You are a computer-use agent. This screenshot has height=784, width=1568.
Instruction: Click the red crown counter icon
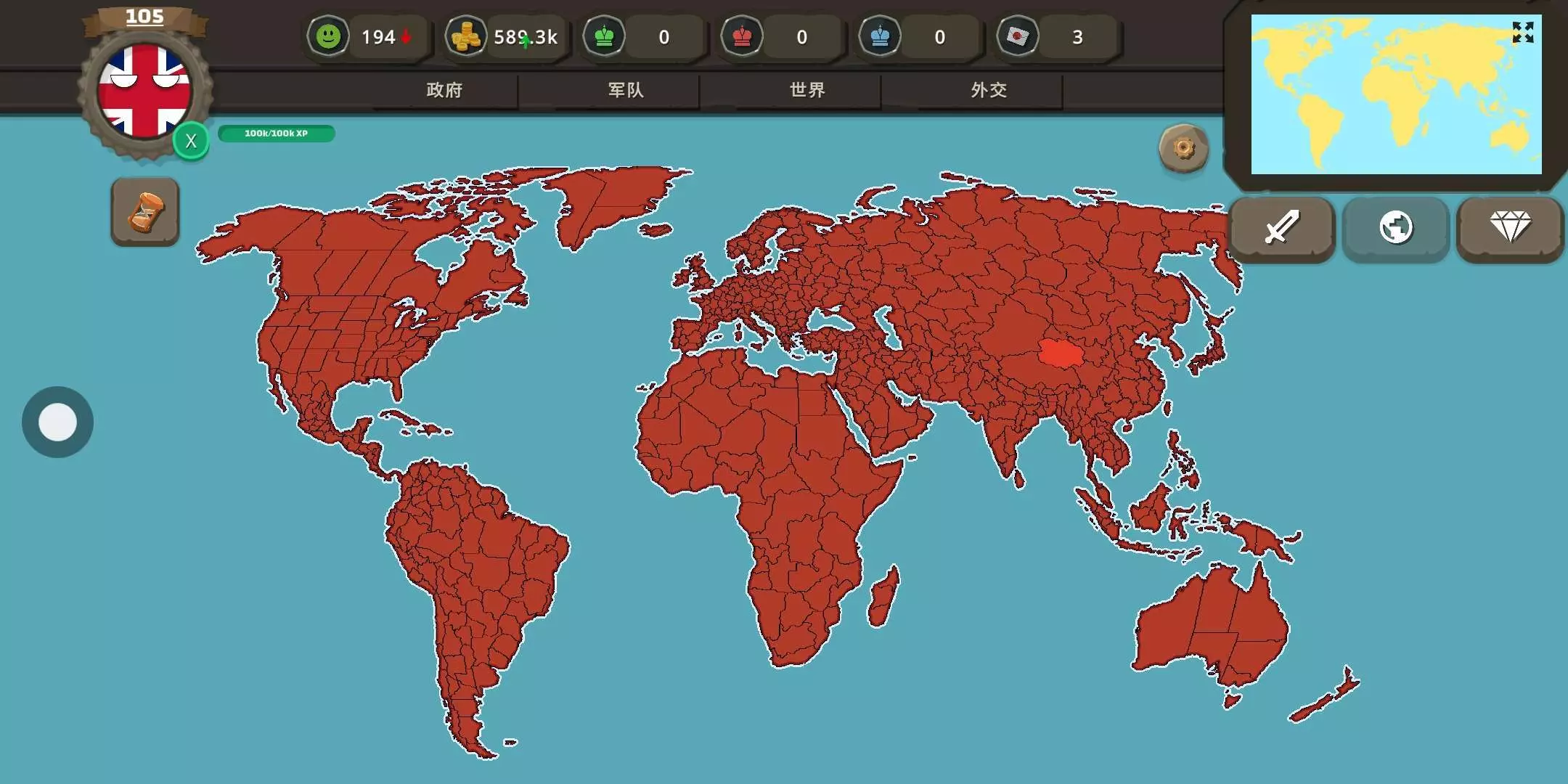(x=742, y=36)
